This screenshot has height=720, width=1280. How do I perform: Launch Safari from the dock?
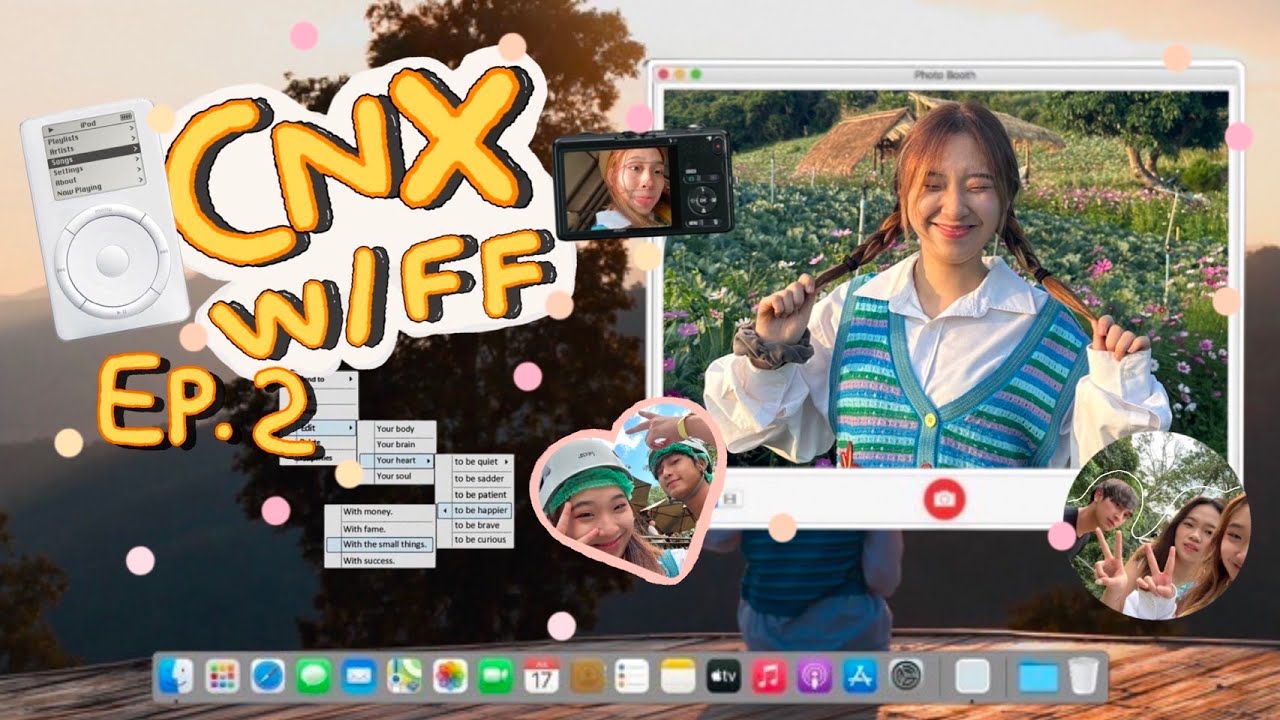coord(268,677)
